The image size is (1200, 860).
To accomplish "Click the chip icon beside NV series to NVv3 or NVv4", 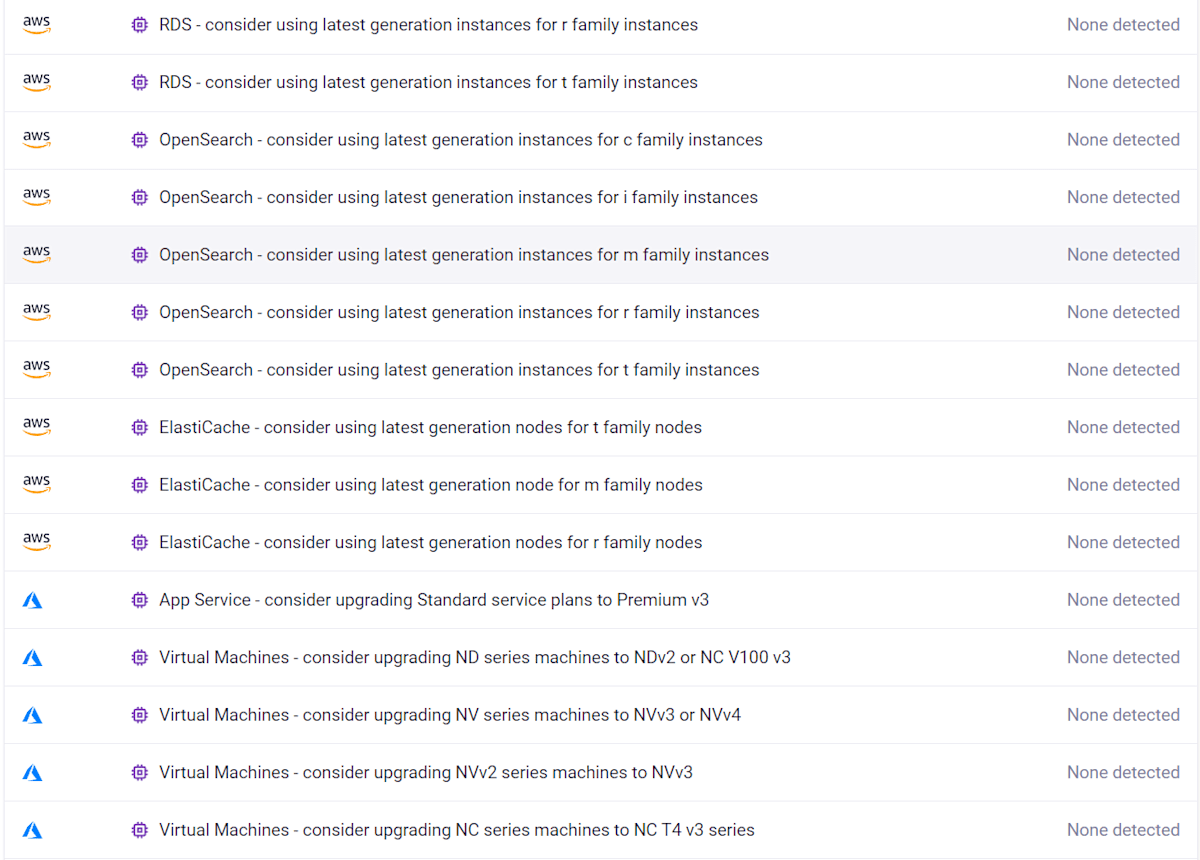I will pyautogui.click(x=140, y=715).
